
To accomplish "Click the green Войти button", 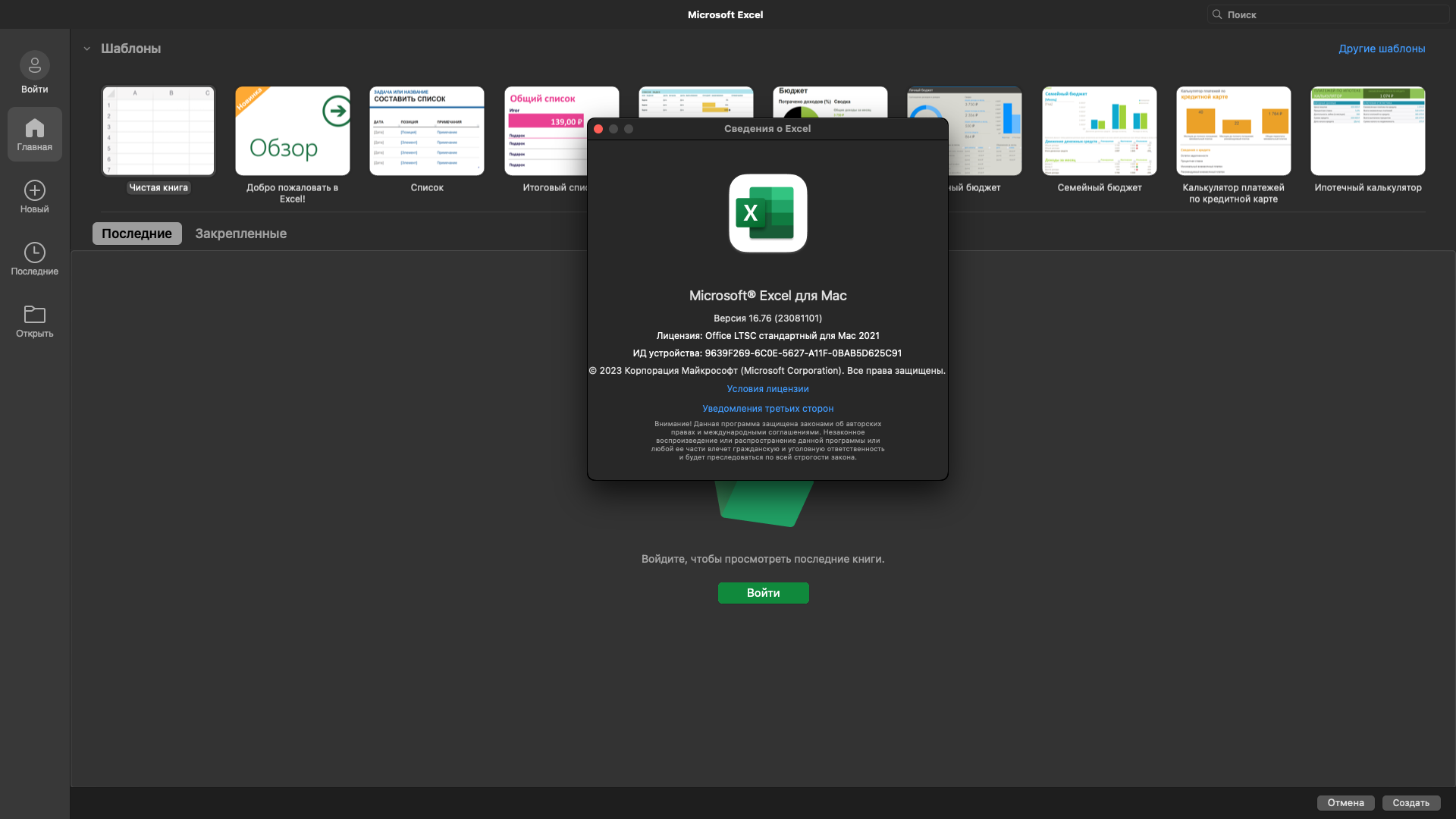I will click(x=763, y=593).
